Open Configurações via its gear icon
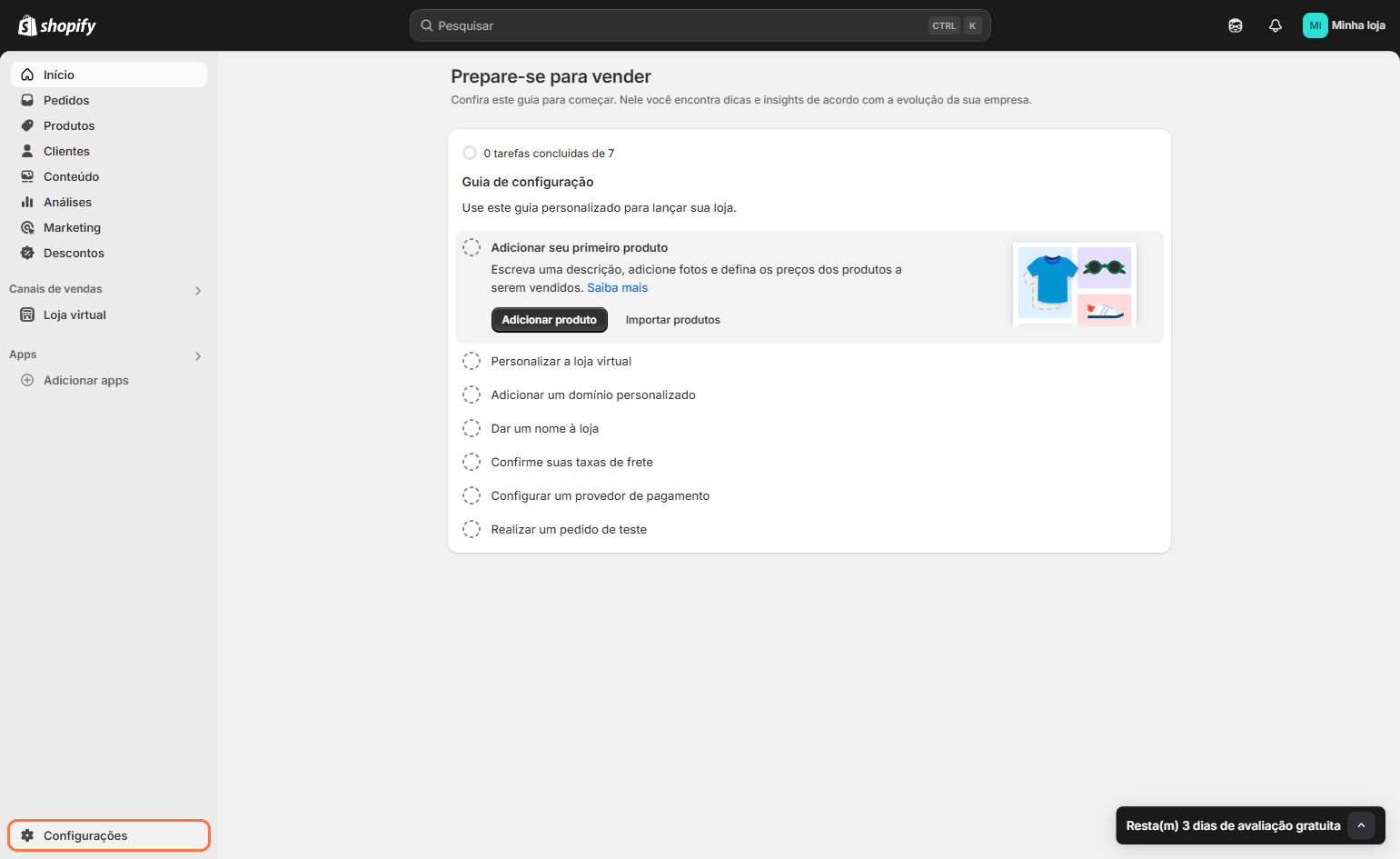Image resolution: width=1400 pixels, height=859 pixels. click(27, 835)
